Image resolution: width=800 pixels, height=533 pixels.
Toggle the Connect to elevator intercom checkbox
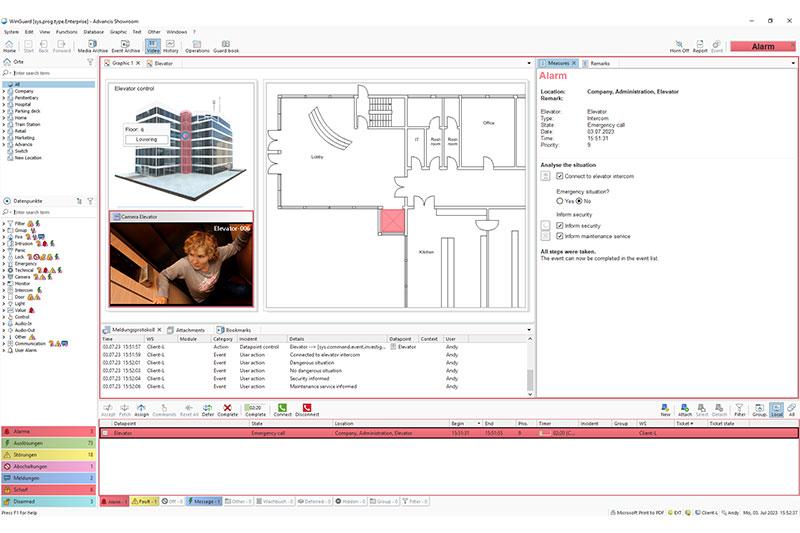click(x=560, y=176)
